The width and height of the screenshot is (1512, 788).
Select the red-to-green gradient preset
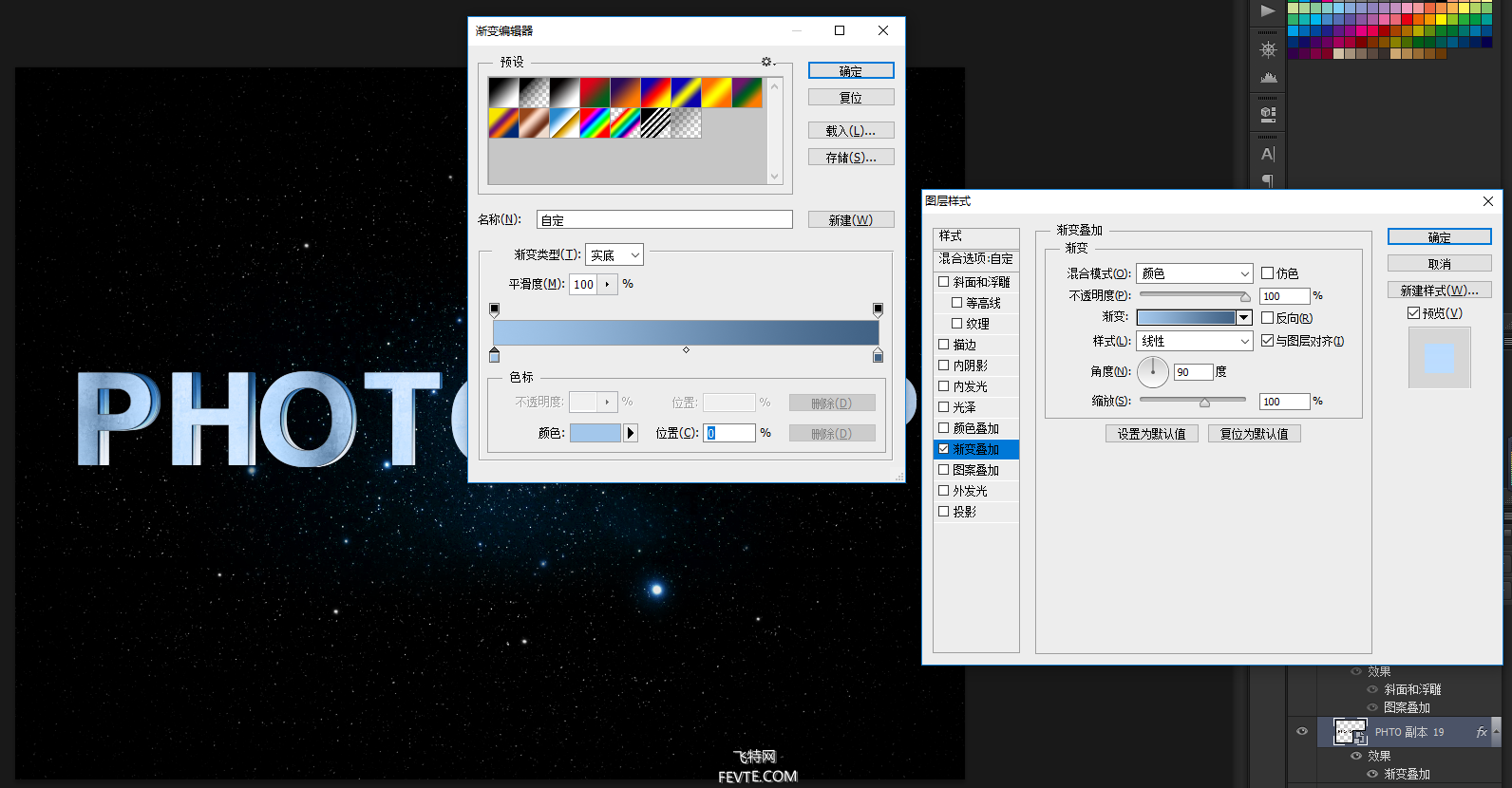tap(595, 93)
